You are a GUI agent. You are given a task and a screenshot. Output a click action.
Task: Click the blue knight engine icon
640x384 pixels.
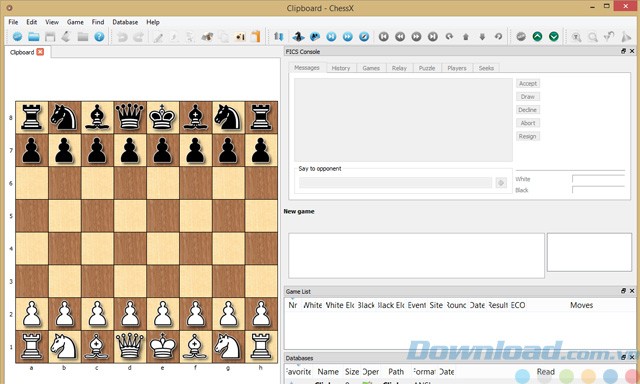[298, 37]
